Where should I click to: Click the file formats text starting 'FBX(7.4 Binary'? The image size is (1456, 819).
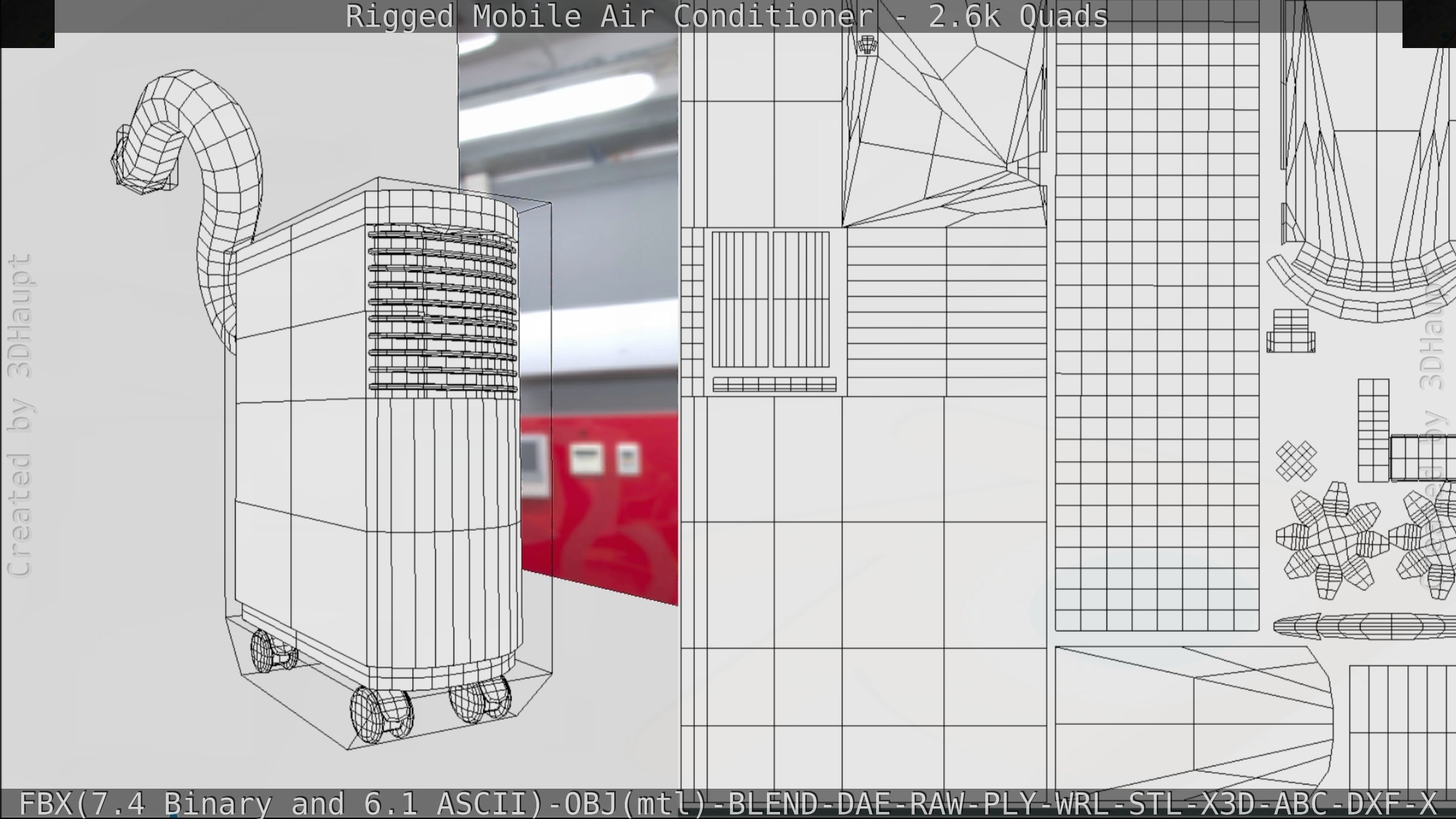click(x=728, y=803)
